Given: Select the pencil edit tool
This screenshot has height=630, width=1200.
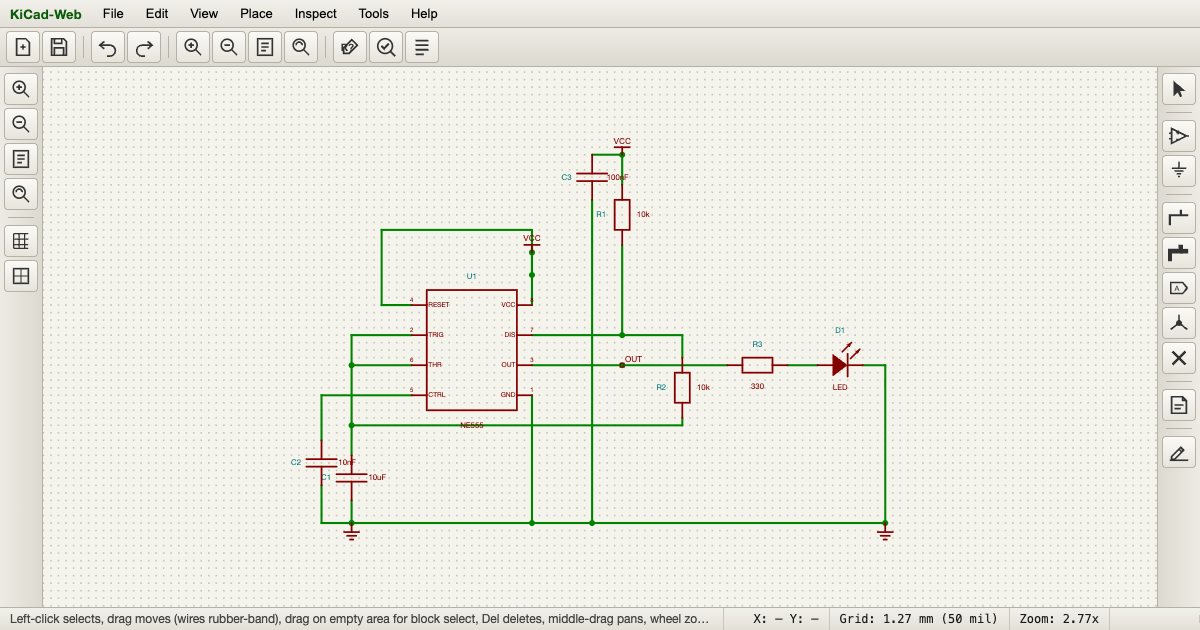Looking at the screenshot, I should pyautogui.click(x=1179, y=452).
